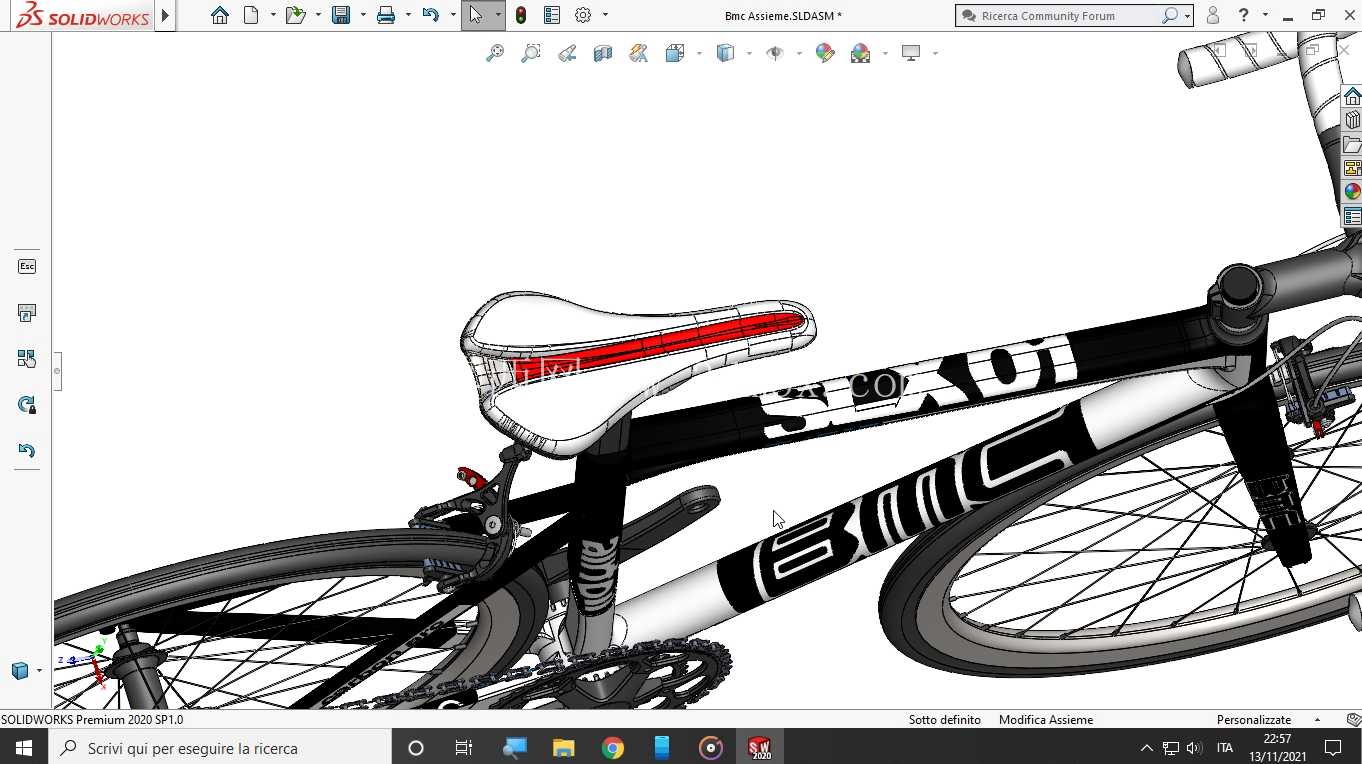Click the Esc button in left toolbar

[27, 266]
